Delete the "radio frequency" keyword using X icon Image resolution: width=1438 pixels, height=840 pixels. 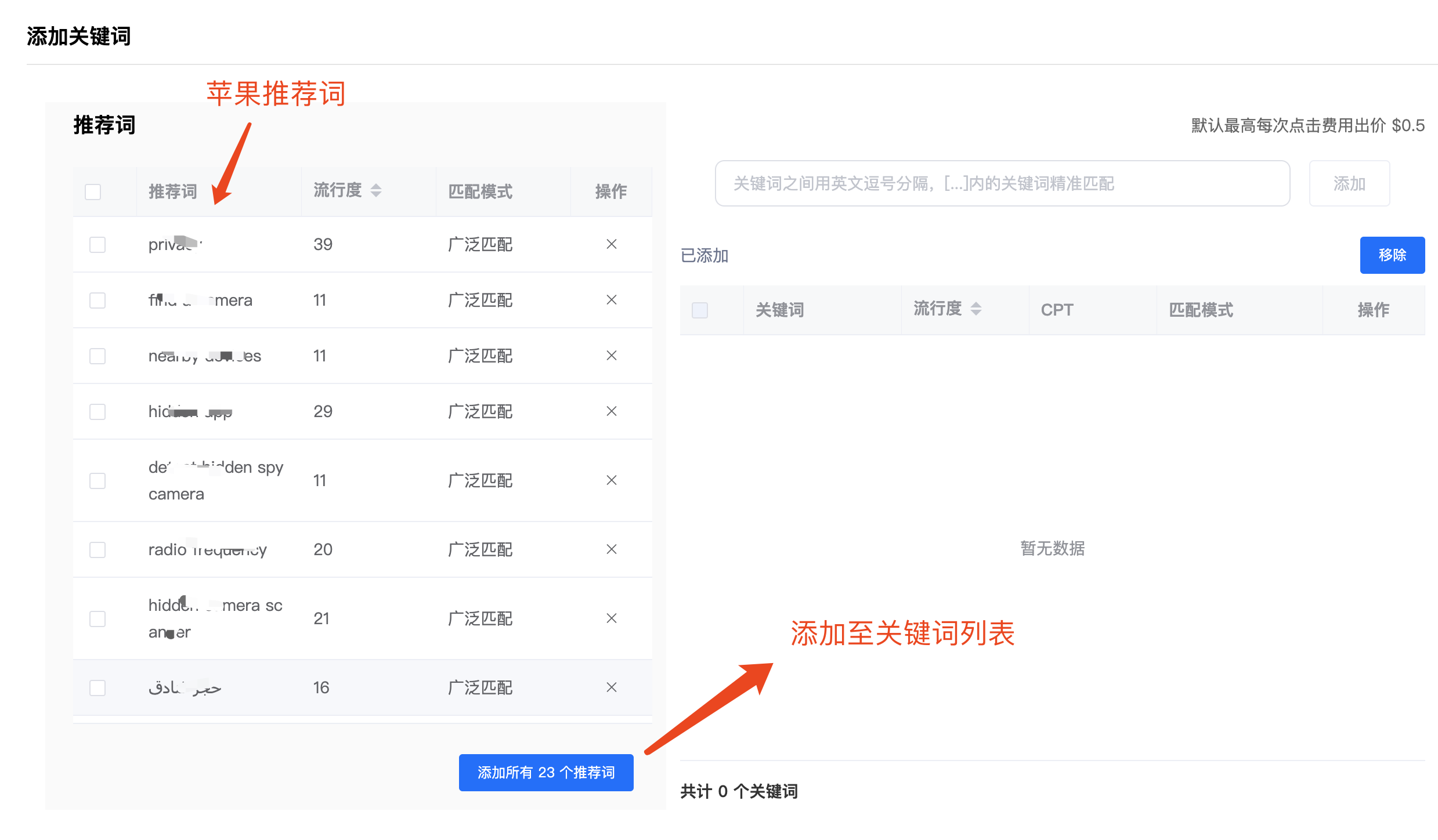pos(611,549)
